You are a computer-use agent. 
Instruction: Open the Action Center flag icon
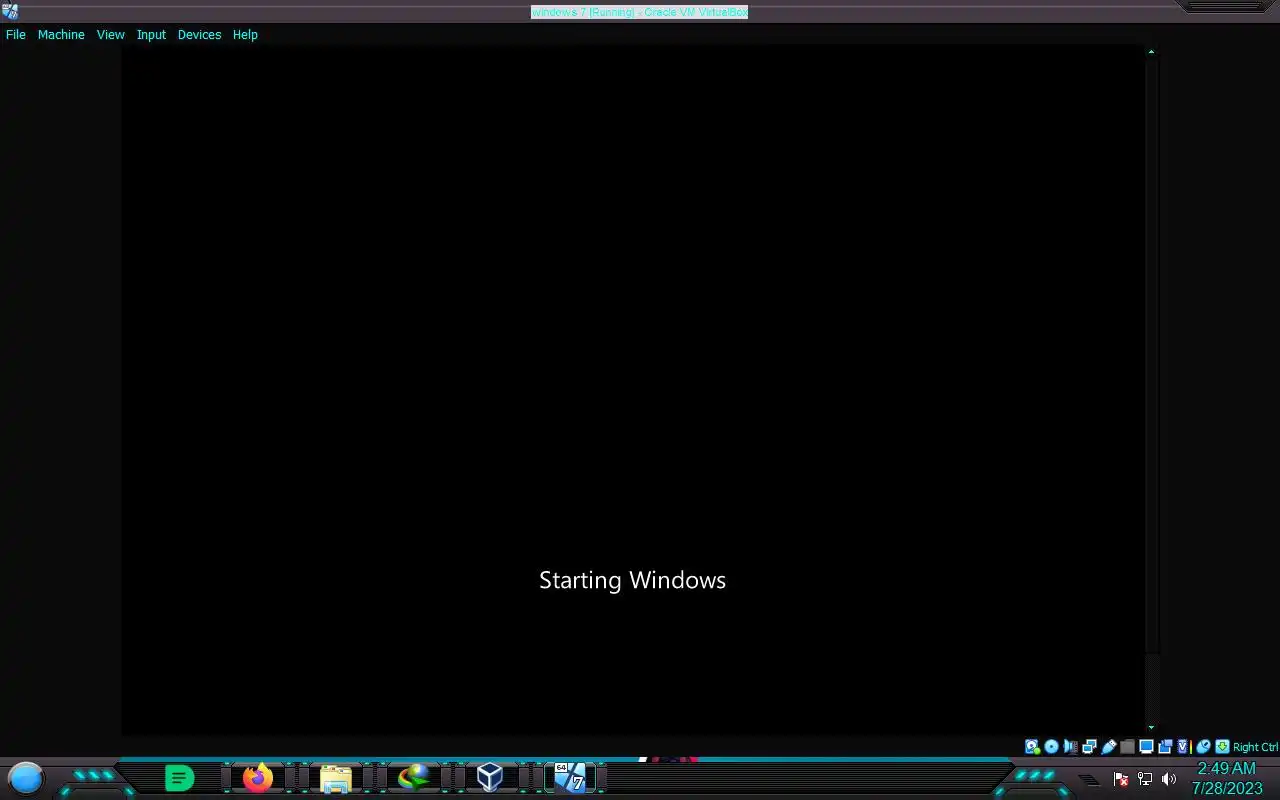point(1121,779)
